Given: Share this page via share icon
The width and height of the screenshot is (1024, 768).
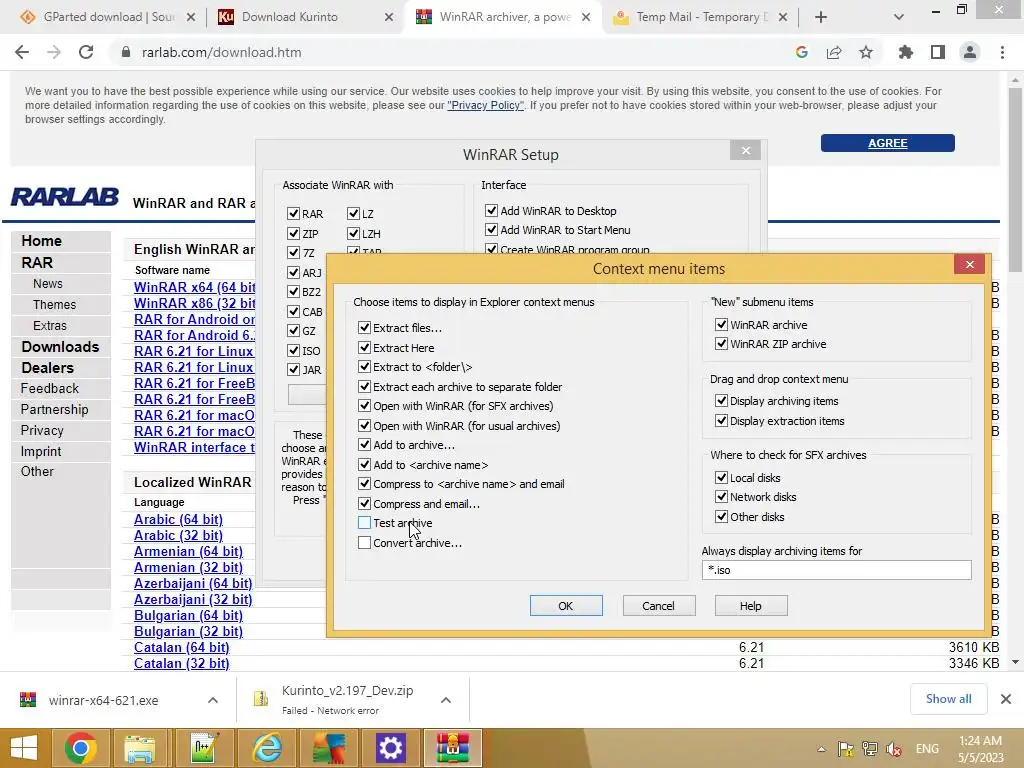Looking at the screenshot, I should (x=834, y=52).
